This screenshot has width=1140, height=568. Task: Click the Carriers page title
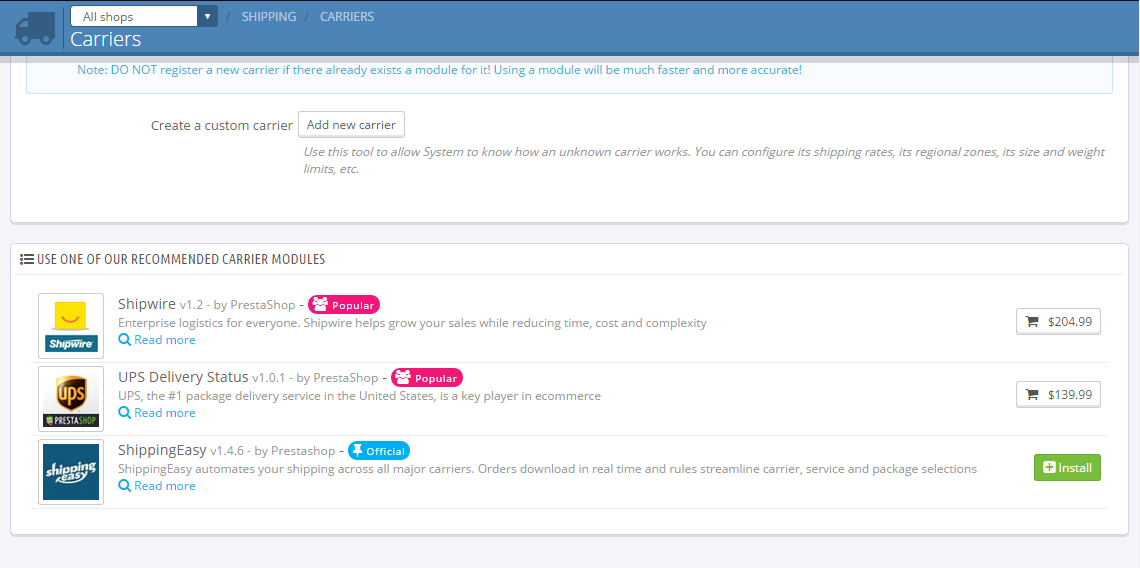(x=105, y=39)
